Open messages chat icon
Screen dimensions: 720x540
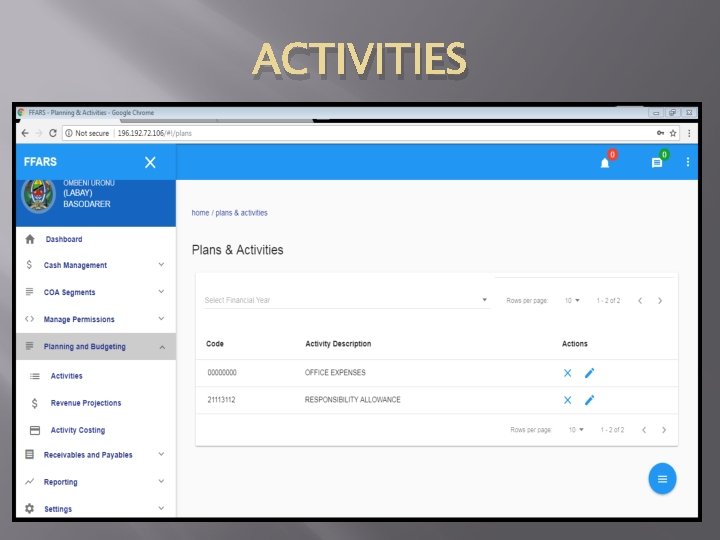coord(657,163)
